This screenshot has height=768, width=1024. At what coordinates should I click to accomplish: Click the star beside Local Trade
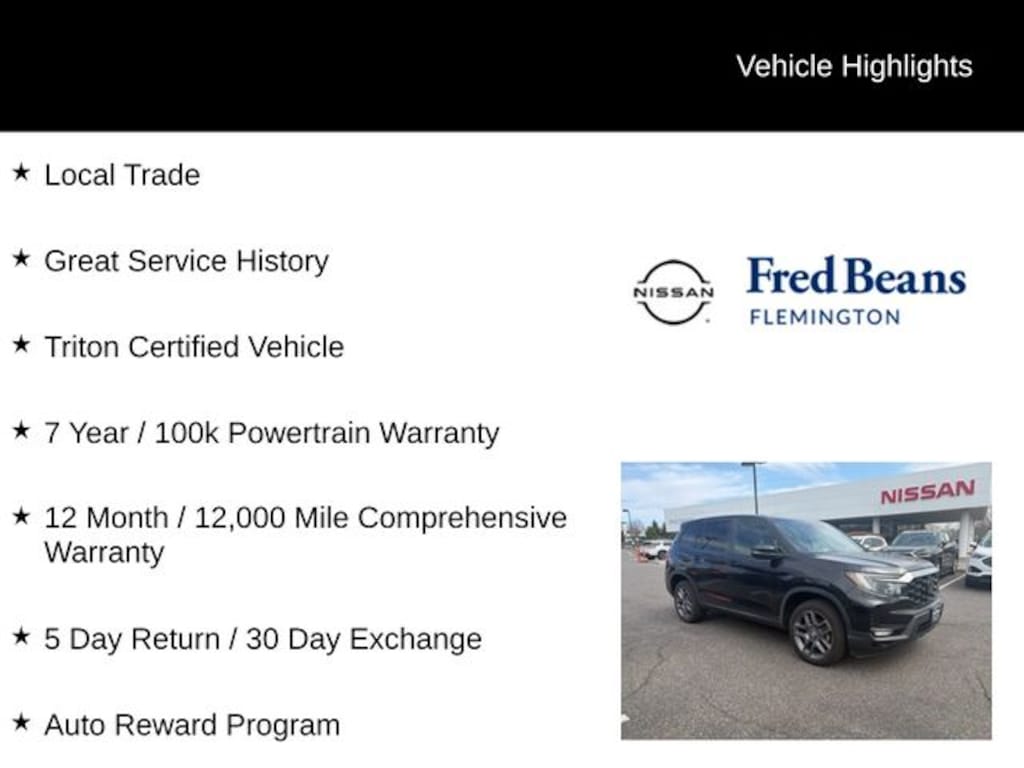[21, 173]
